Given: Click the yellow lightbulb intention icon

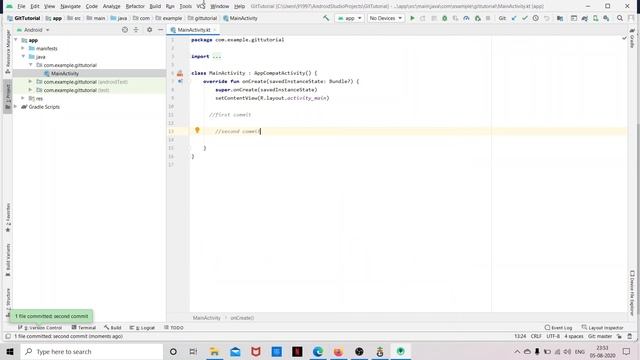Looking at the screenshot, I should click(197, 130).
